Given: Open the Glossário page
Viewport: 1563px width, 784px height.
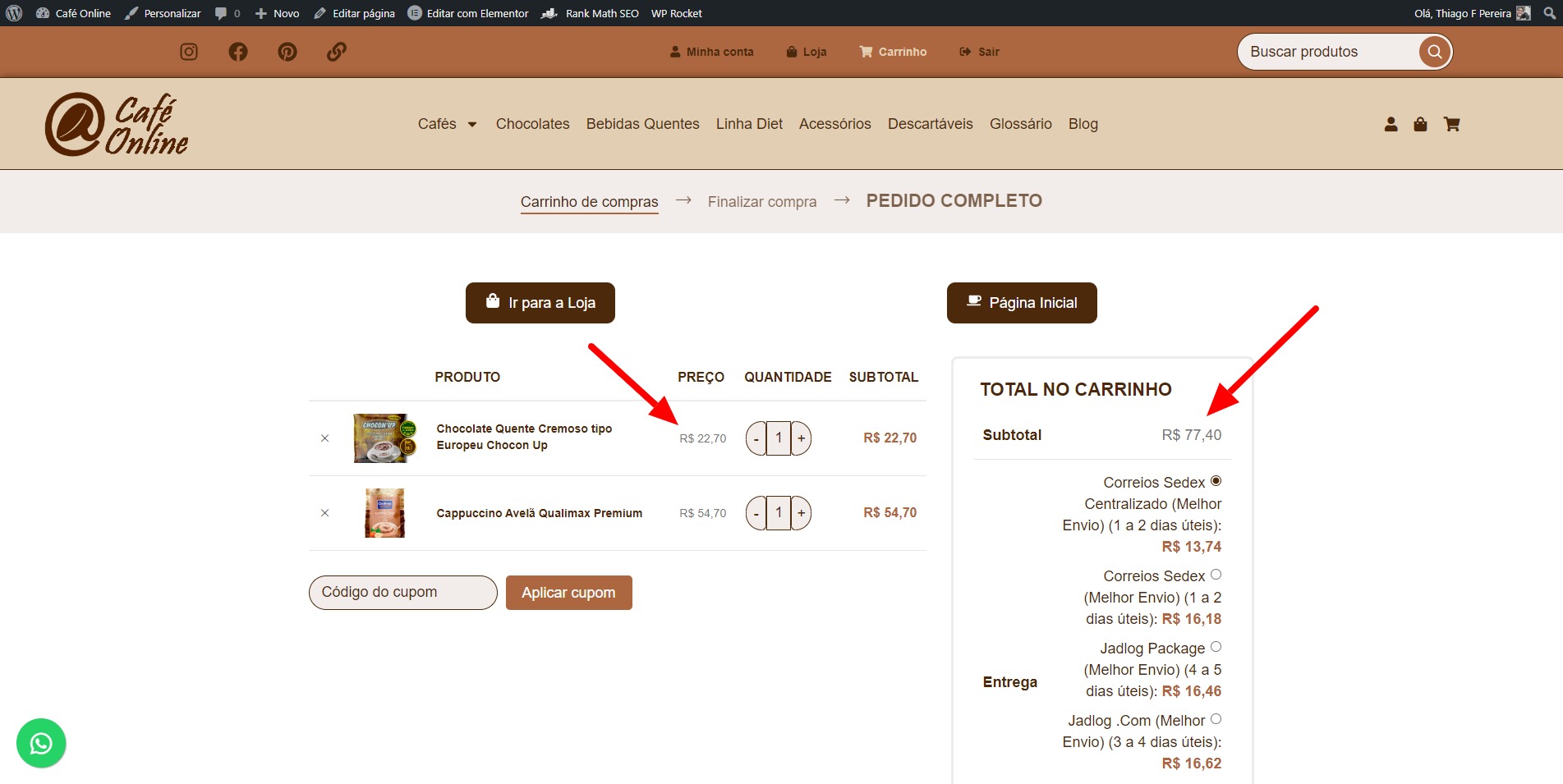Looking at the screenshot, I should (1020, 124).
